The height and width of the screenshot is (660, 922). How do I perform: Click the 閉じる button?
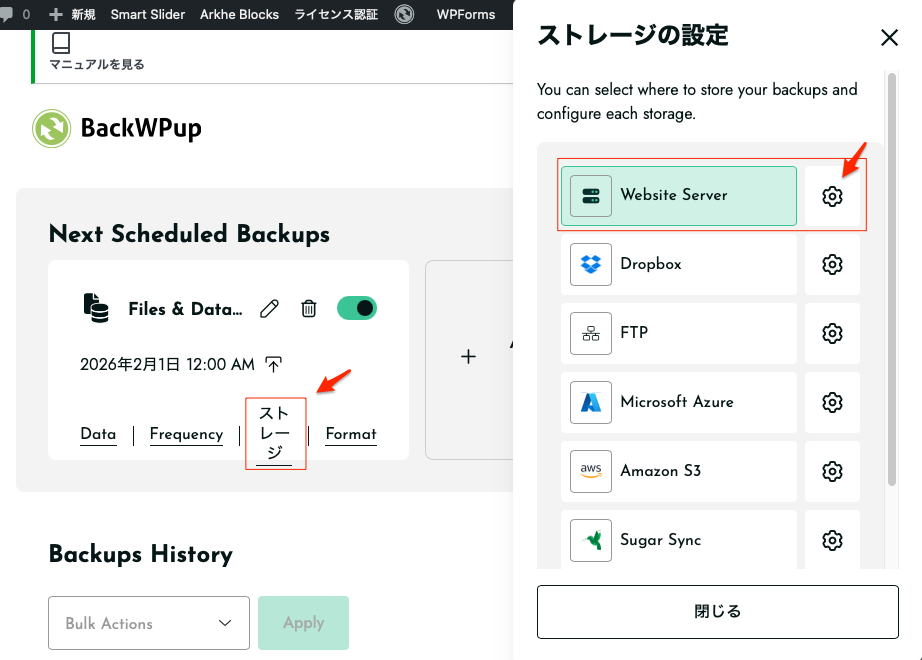pos(717,611)
